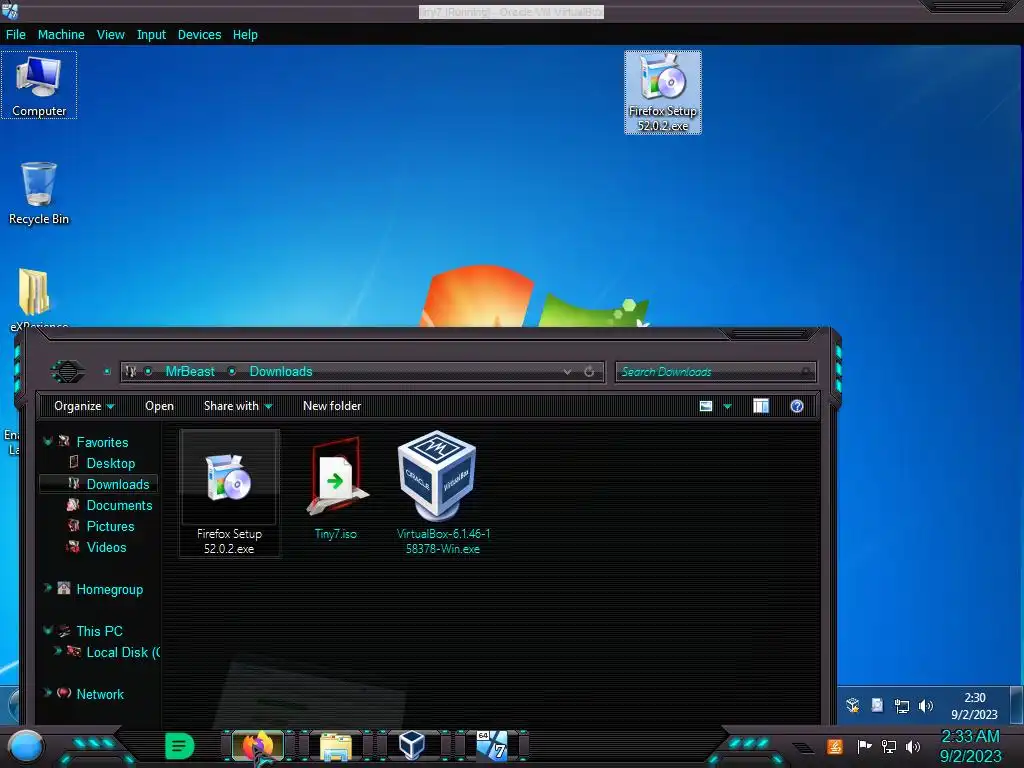The width and height of the screenshot is (1024, 768).
Task: Expand the Homegroup tree node
Action: click(48, 588)
